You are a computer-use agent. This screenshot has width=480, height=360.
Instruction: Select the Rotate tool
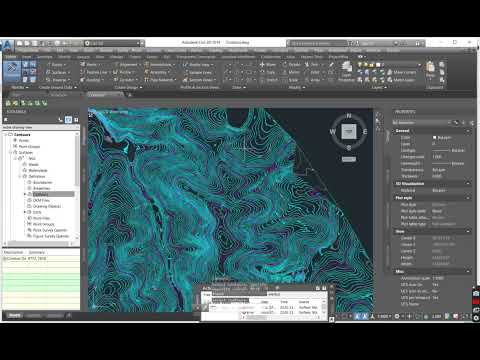point(291,64)
